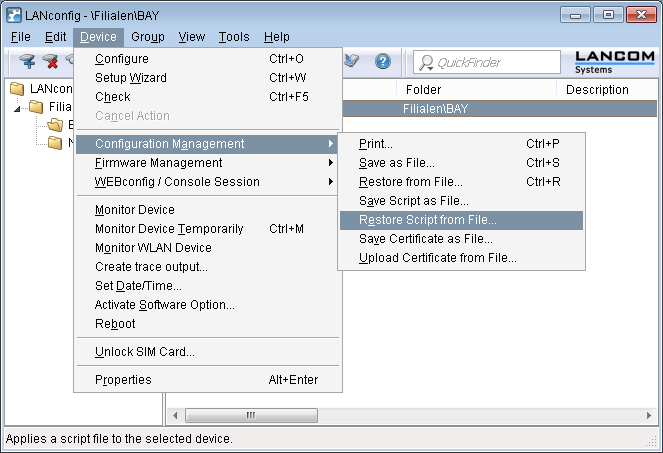Click the blue Help question mark icon
The image size is (663, 453).
coord(382,62)
